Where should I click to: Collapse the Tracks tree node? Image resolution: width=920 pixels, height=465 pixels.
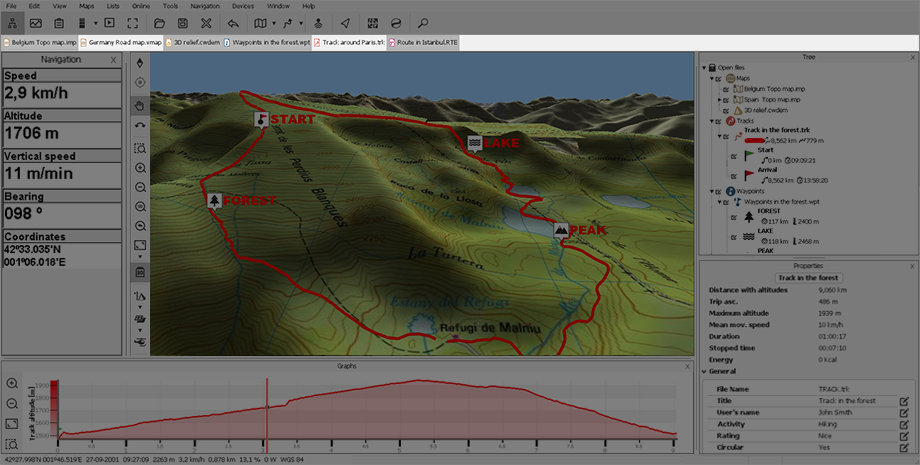pos(710,121)
